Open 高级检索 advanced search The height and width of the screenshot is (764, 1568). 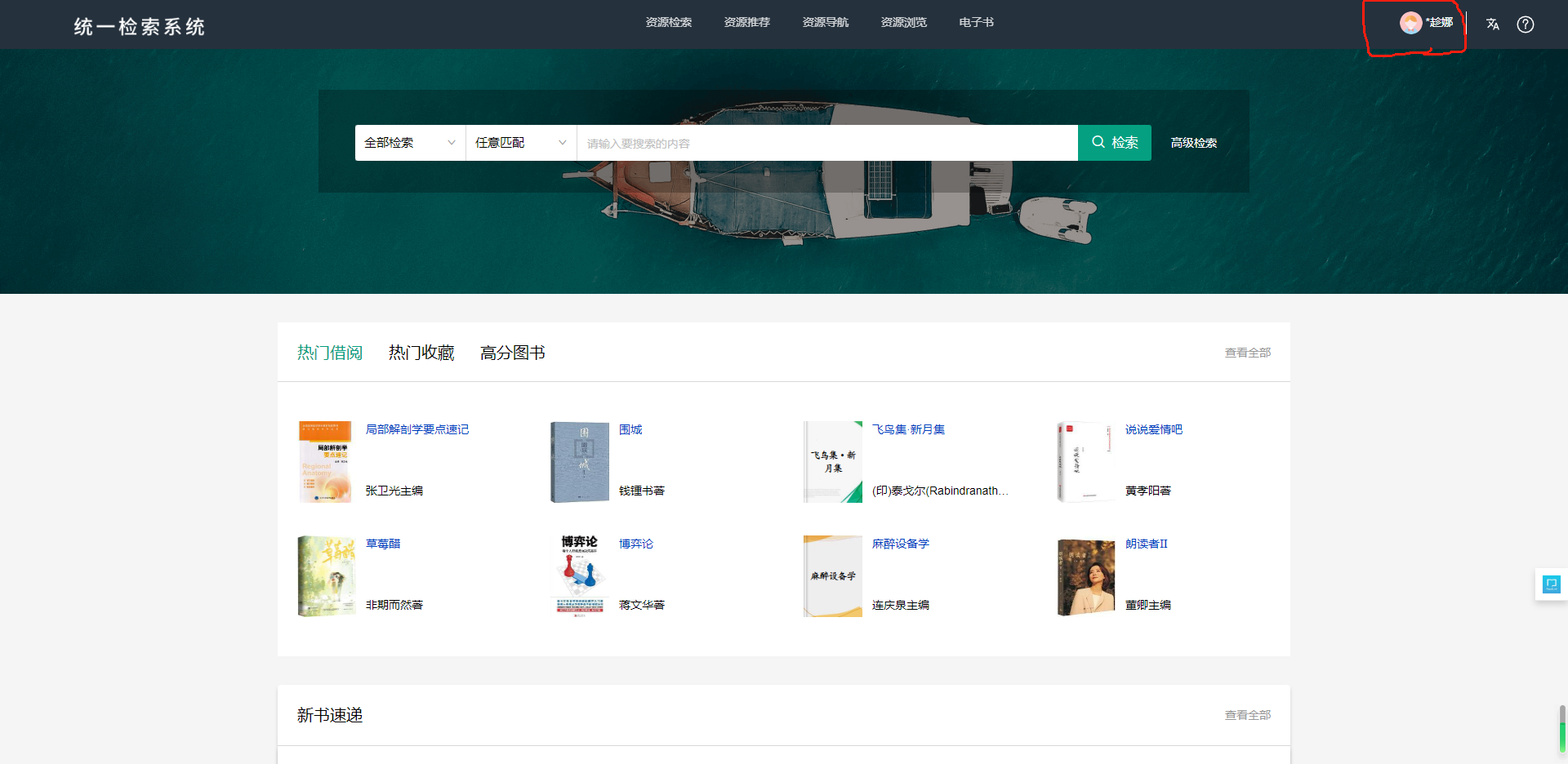(1193, 143)
